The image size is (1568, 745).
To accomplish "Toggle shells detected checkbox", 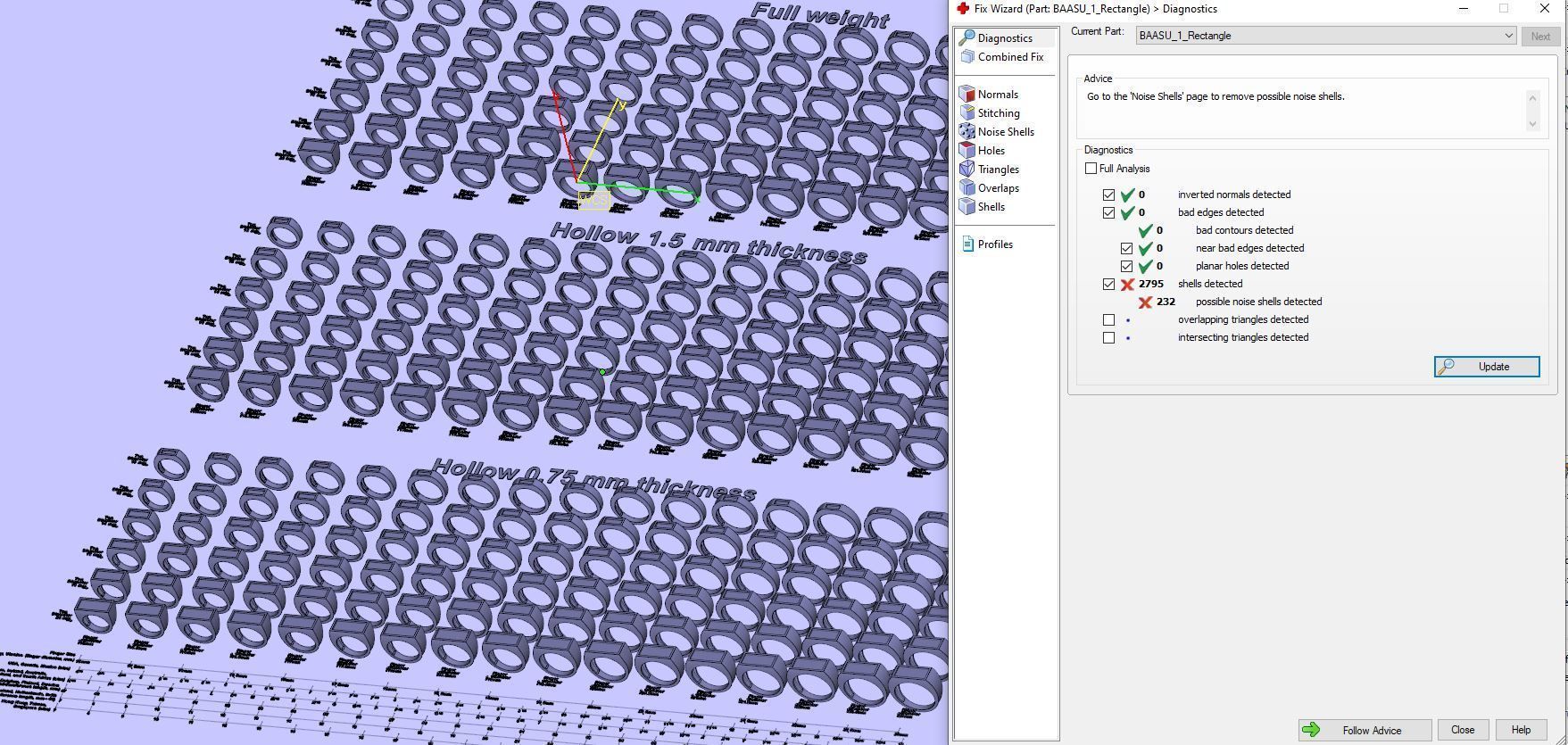I will [x=1108, y=284].
